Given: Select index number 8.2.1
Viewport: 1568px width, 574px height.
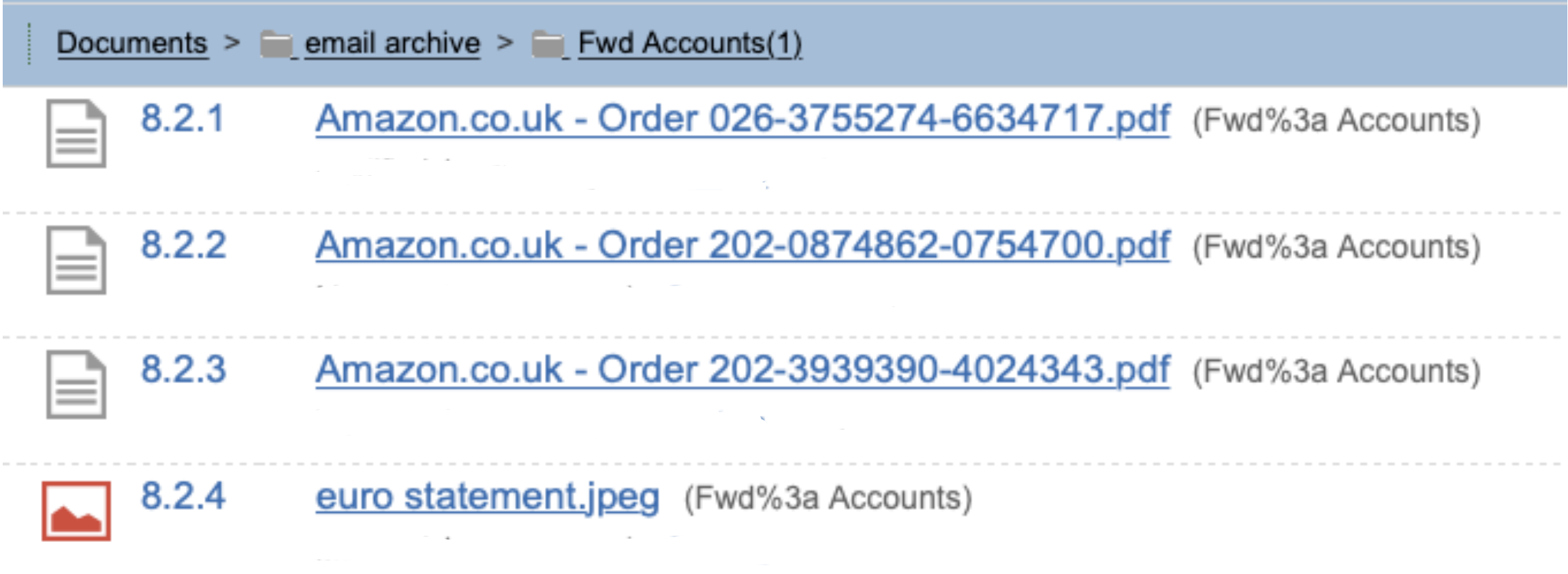Looking at the screenshot, I should 183,119.
